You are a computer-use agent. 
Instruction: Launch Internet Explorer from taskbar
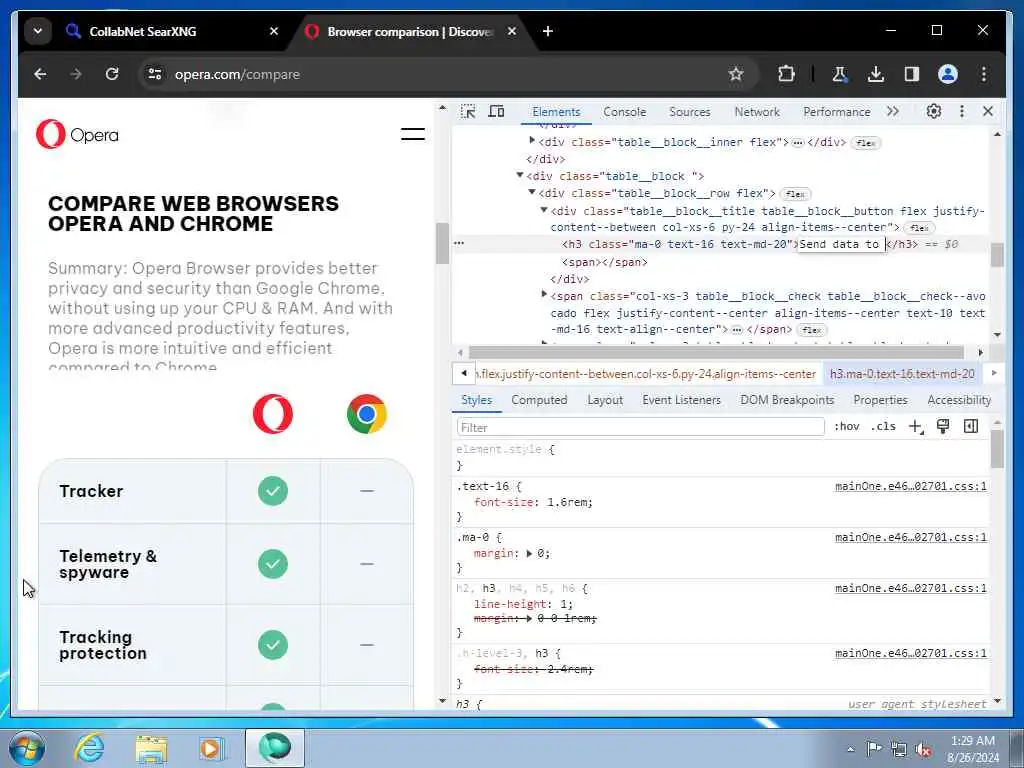(89, 747)
